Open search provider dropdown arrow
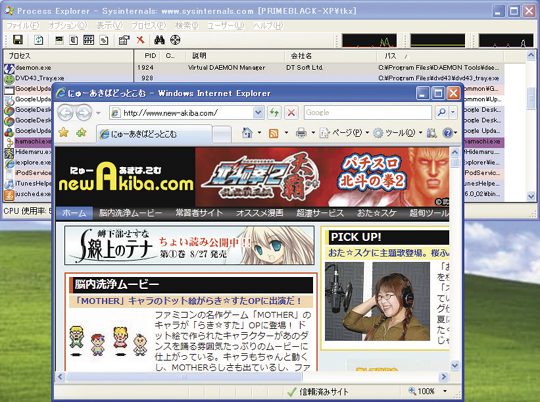 pyautogui.click(x=453, y=112)
